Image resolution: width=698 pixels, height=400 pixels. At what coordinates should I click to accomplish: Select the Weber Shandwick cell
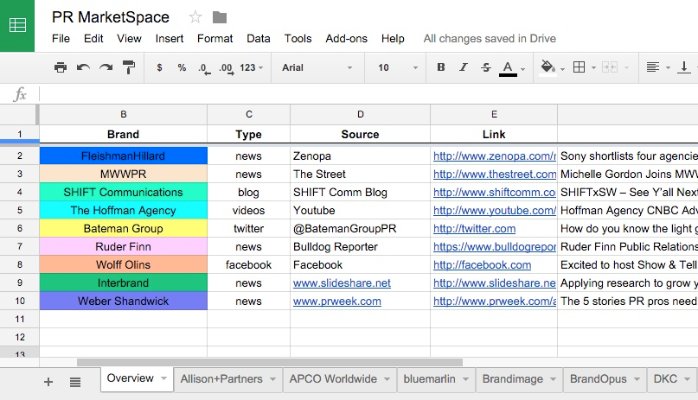(x=123, y=301)
